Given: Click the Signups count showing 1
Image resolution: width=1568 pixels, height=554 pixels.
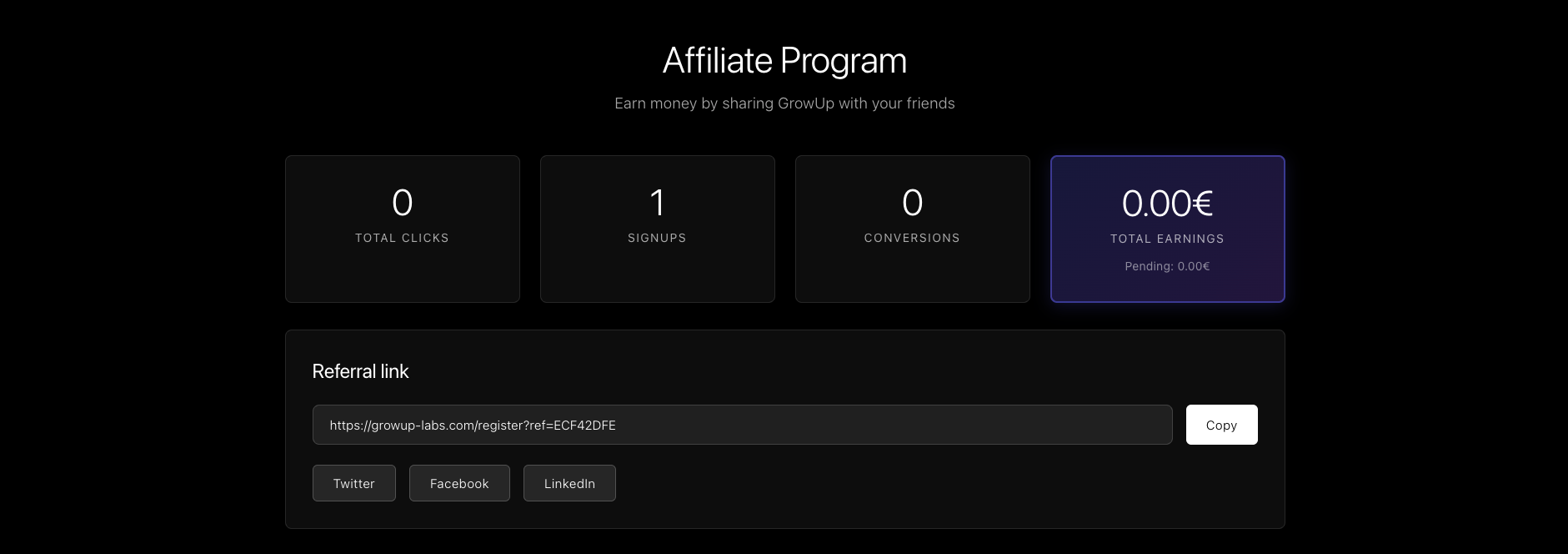Looking at the screenshot, I should tap(657, 202).
